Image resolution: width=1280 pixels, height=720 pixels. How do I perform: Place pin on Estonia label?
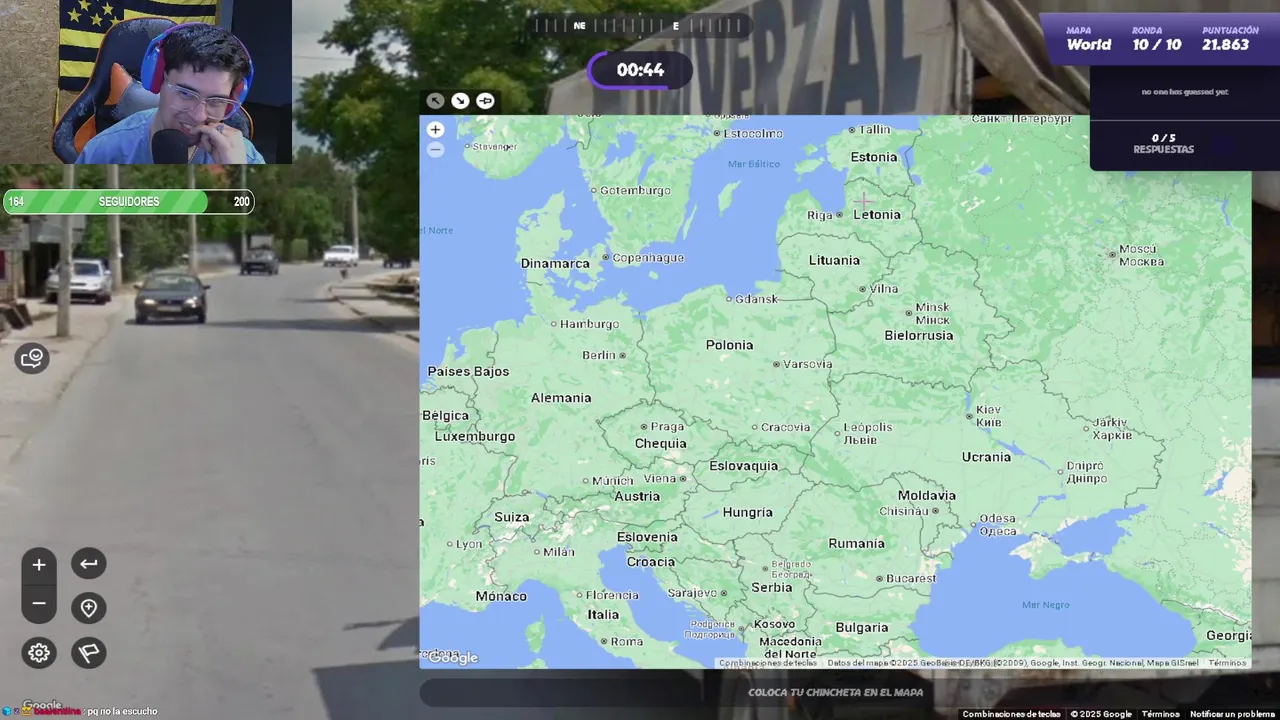click(x=874, y=157)
